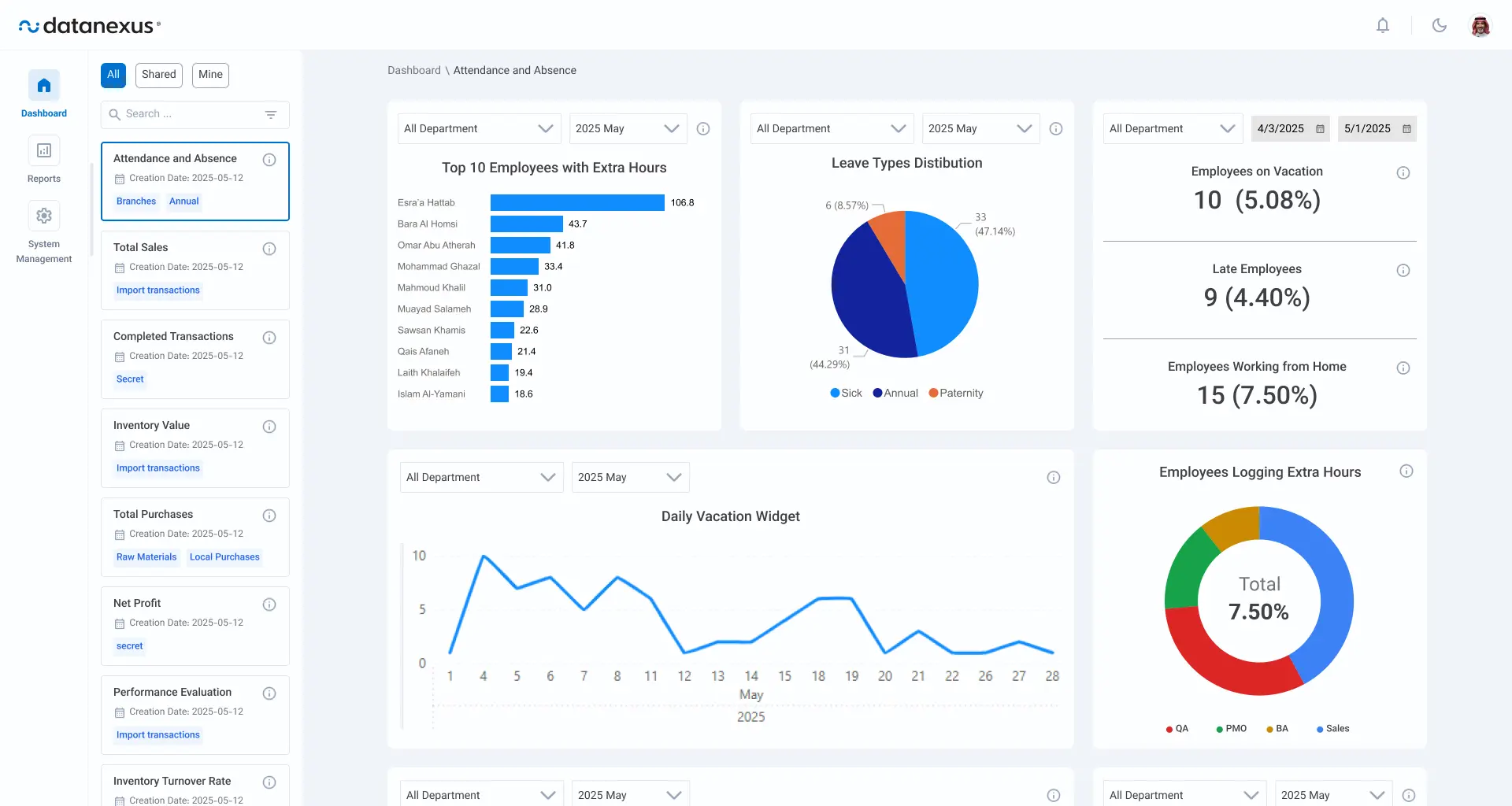Open the user profile avatar

click(x=1480, y=25)
